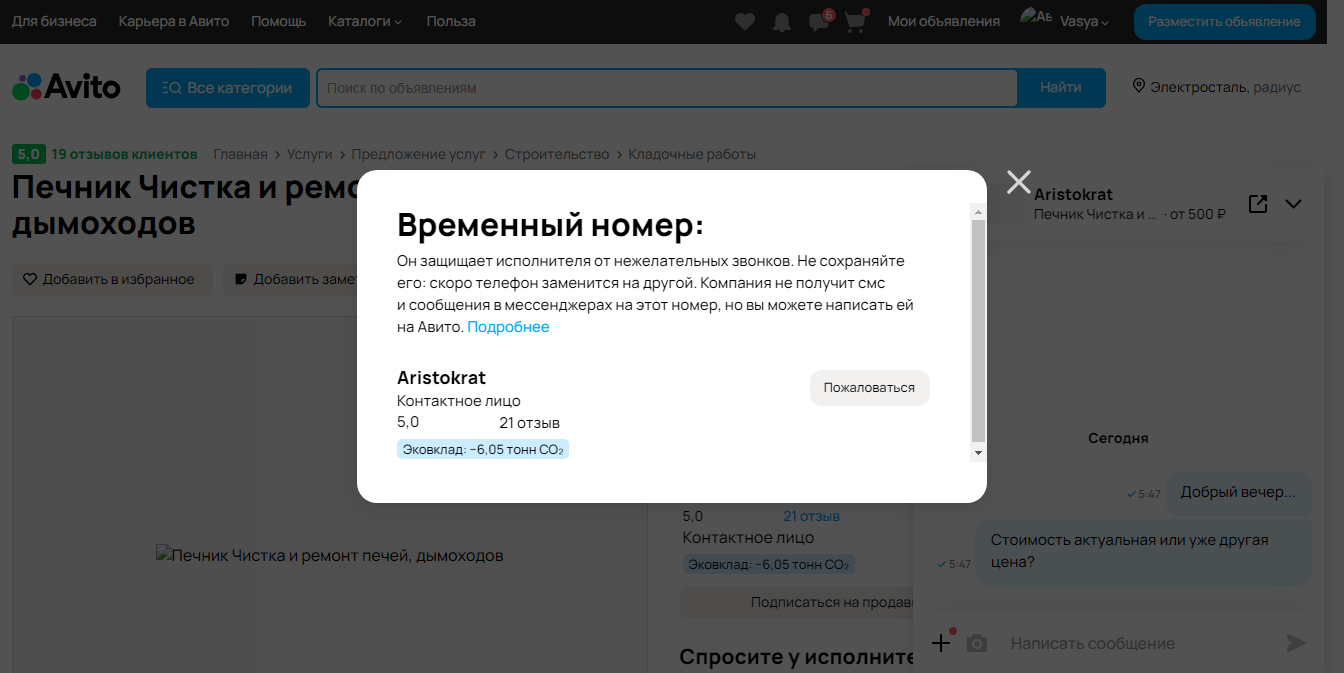Click Подробнее link in dialog
The image size is (1344, 673).
point(508,327)
